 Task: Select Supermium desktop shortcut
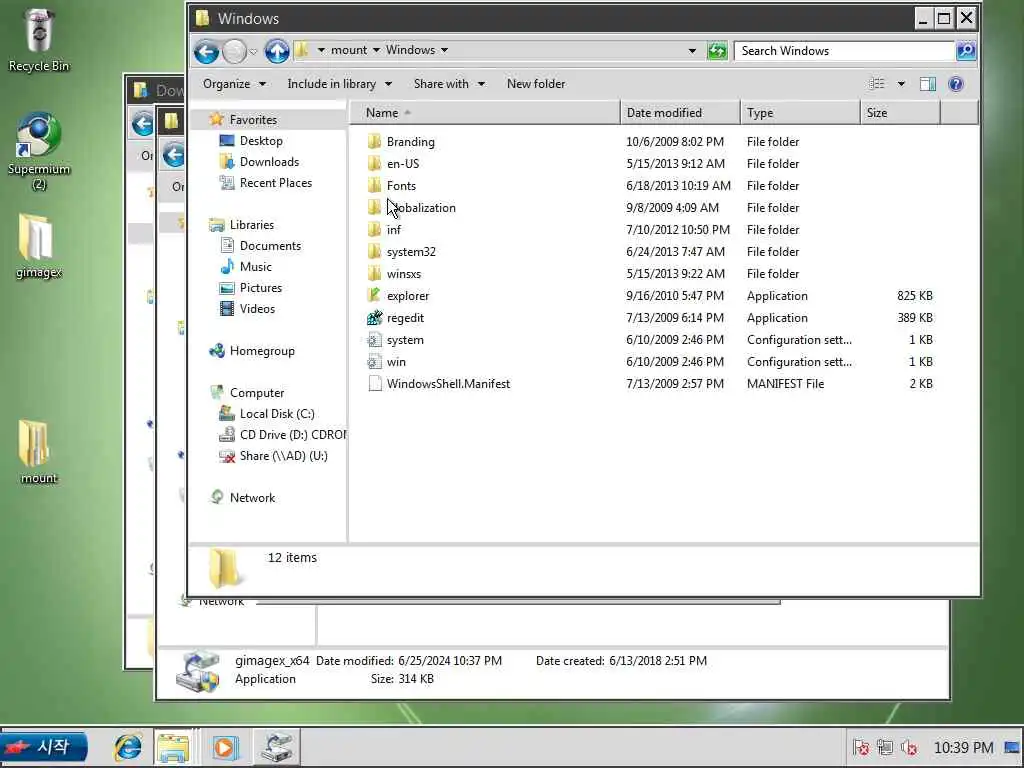(x=39, y=151)
